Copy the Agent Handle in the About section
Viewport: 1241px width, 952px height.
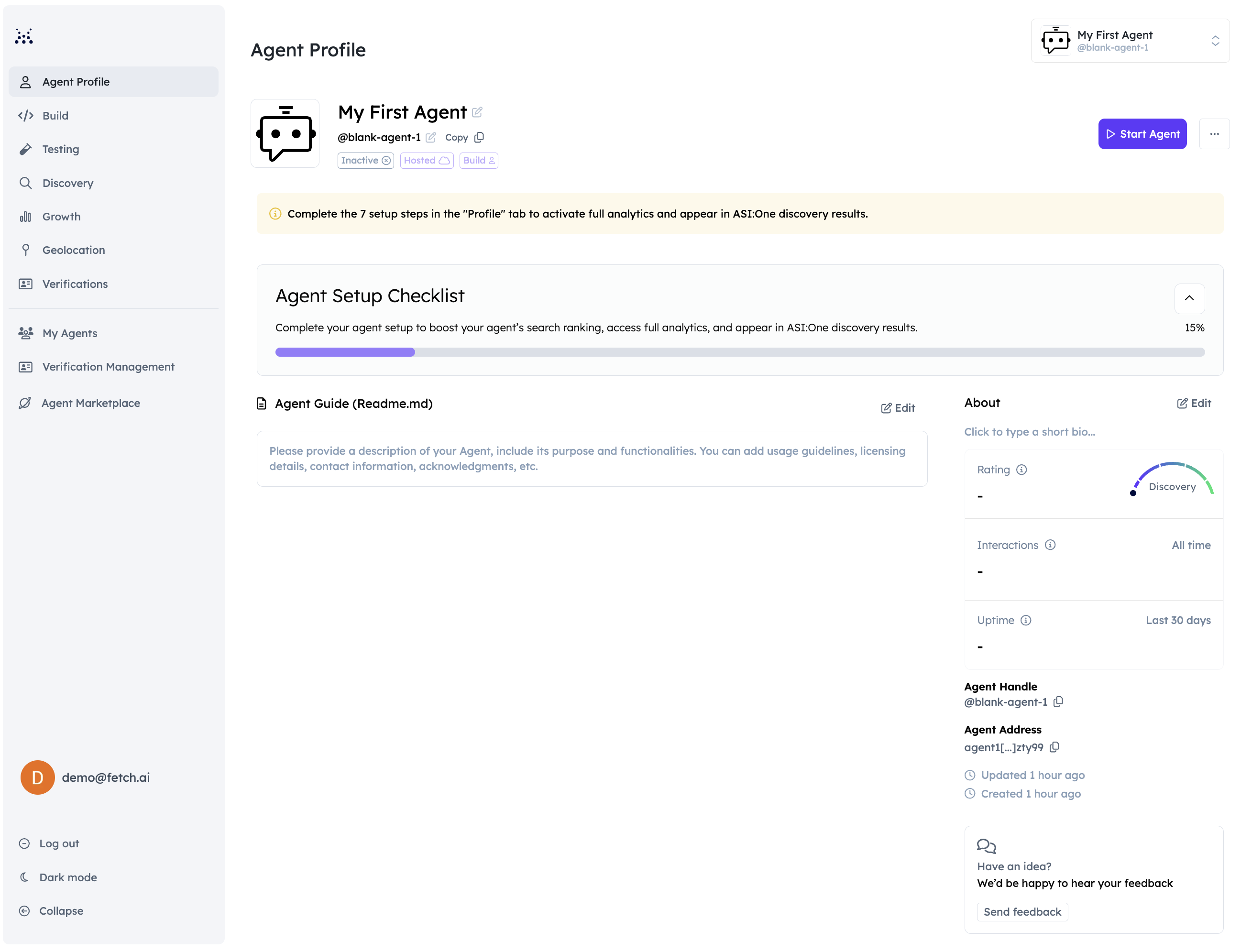pyautogui.click(x=1058, y=701)
